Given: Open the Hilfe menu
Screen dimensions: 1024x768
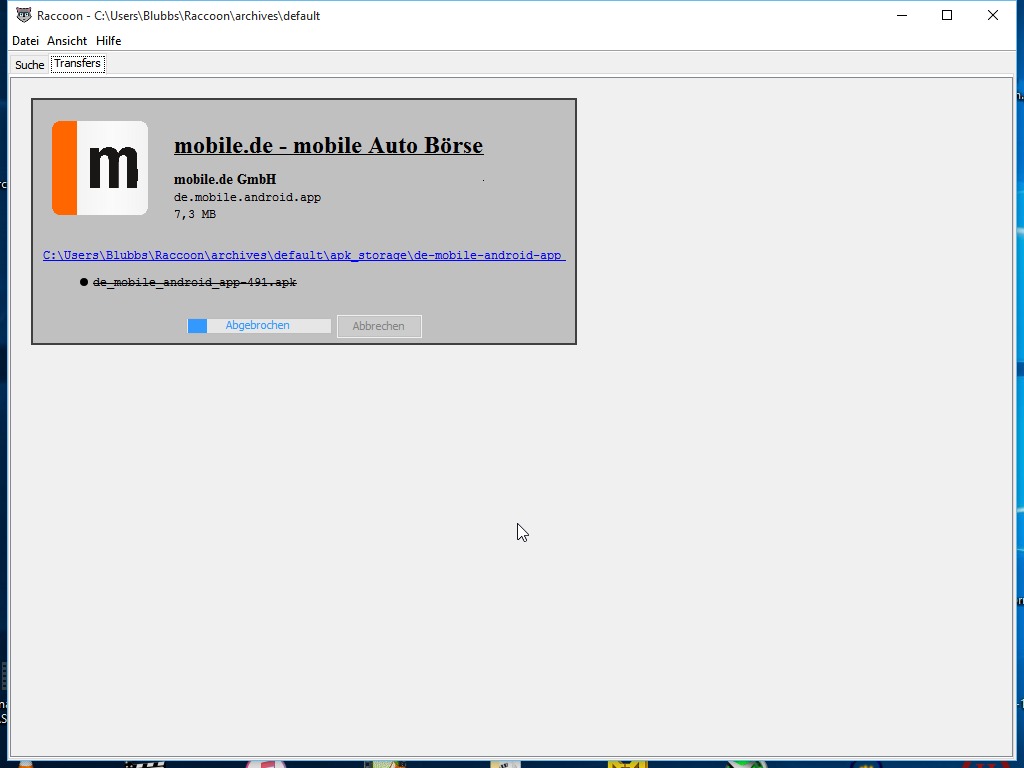Looking at the screenshot, I should tap(108, 40).
